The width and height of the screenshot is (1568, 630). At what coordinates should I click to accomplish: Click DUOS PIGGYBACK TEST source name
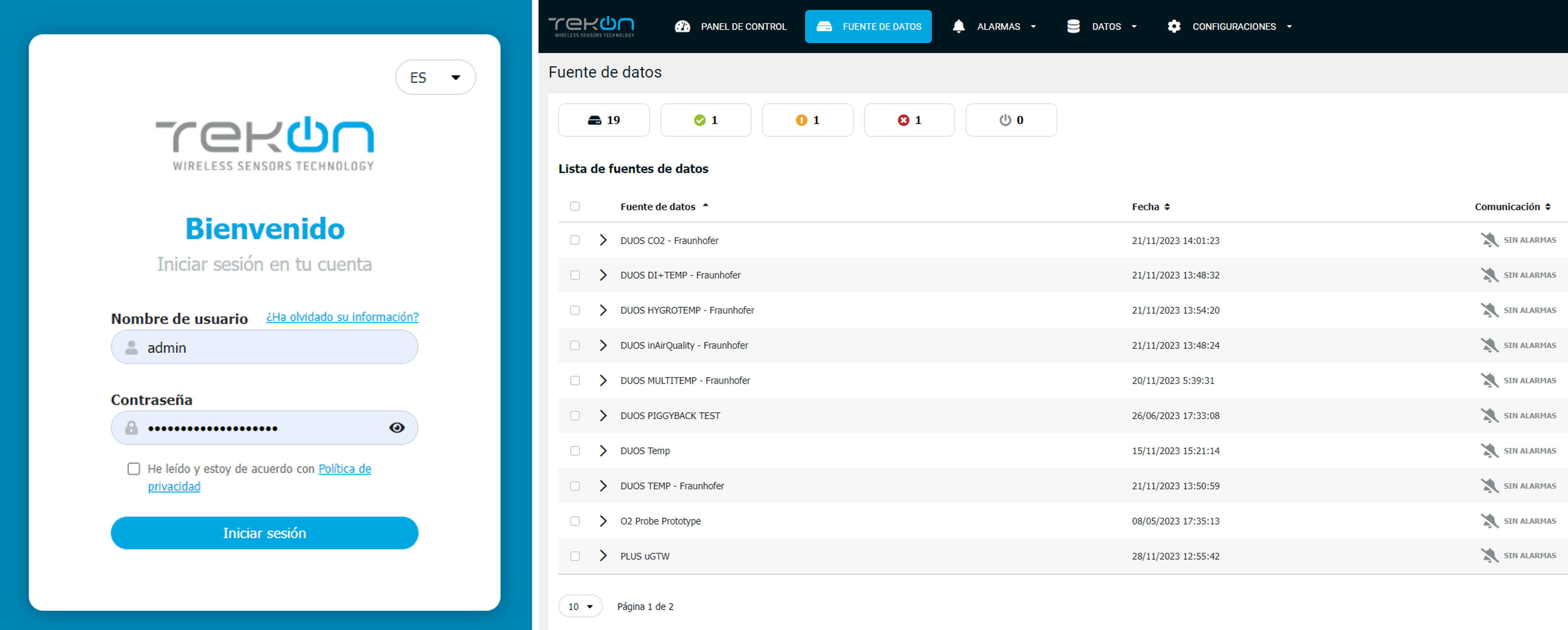coord(670,416)
